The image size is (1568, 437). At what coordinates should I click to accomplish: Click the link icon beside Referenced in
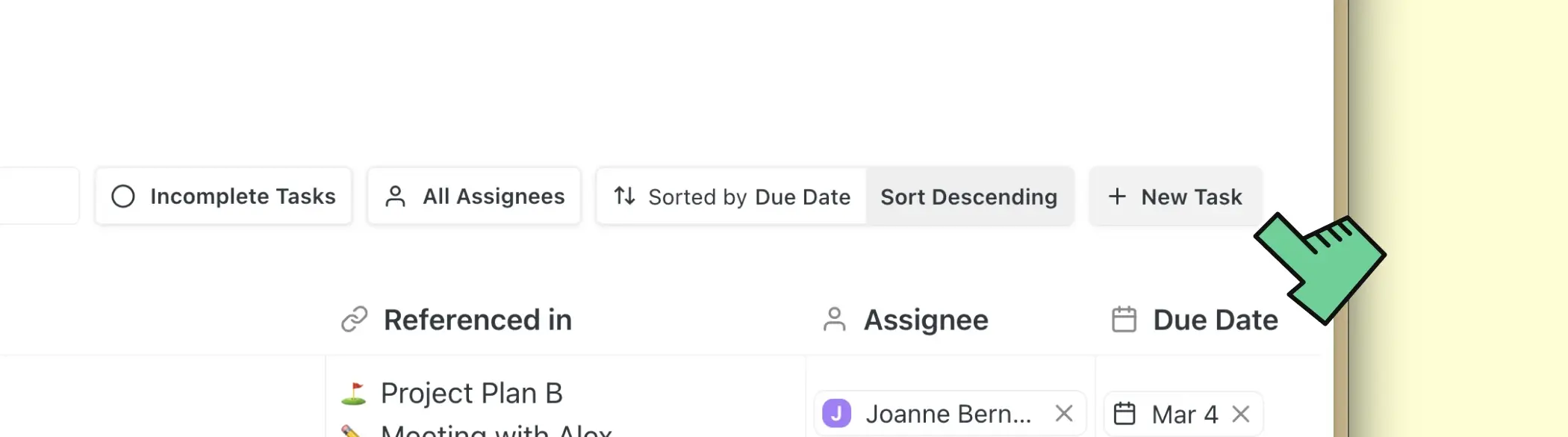(355, 320)
